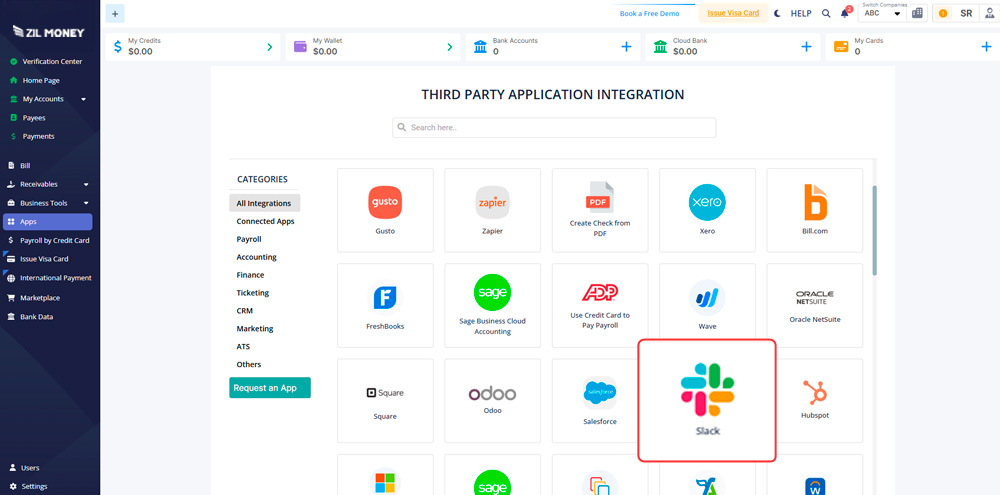This screenshot has width=1000, height=495.
Task: Open the notifications bell
Action: (845, 13)
